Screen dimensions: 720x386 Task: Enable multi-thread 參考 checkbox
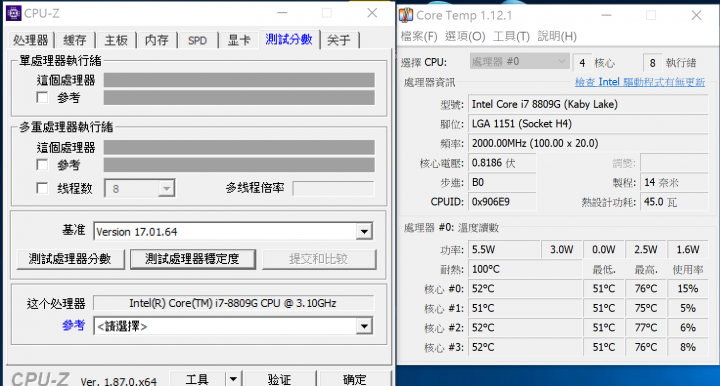[42, 165]
